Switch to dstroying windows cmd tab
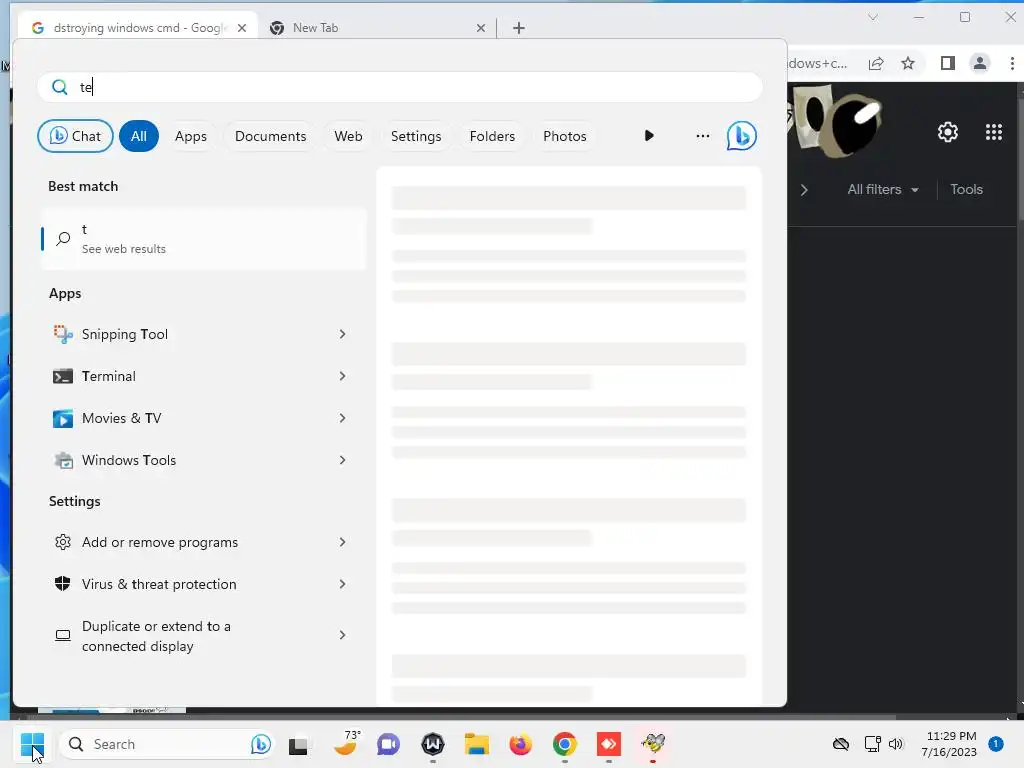The image size is (1024, 768). click(137, 27)
